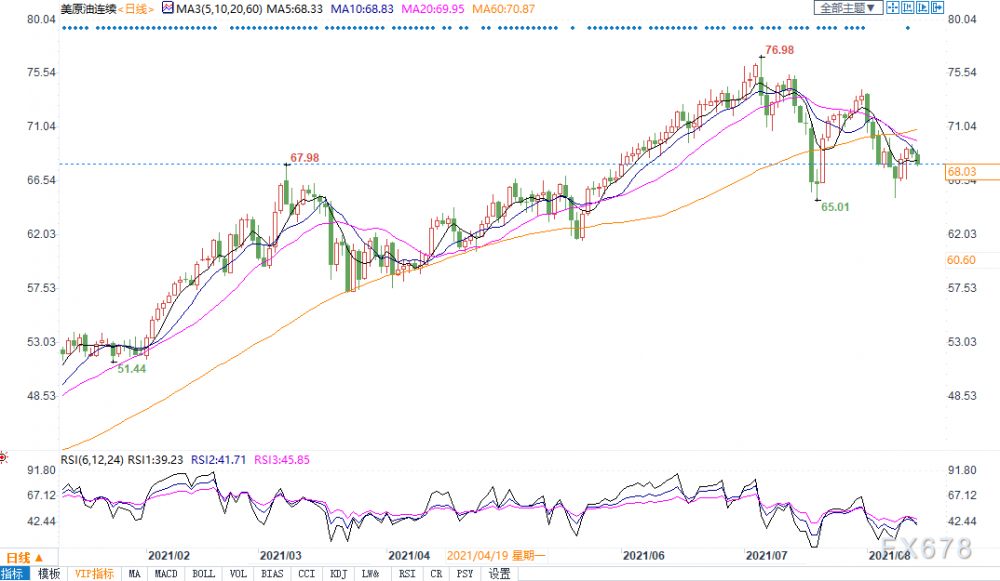Click the 65.01 low price label
Image resolution: width=1000 pixels, height=581 pixels.
click(x=835, y=207)
